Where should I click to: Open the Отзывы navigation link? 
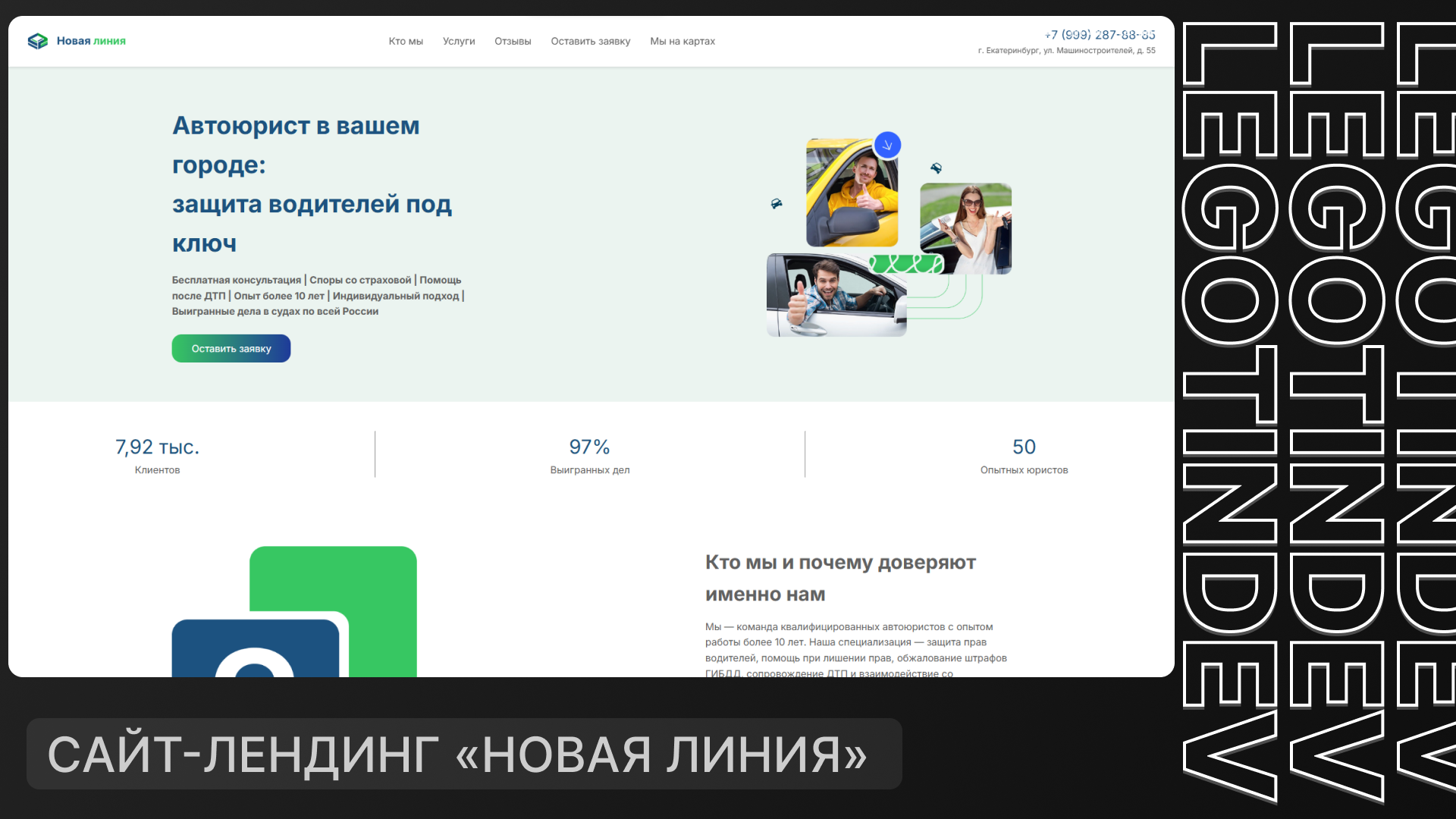[513, 41]
